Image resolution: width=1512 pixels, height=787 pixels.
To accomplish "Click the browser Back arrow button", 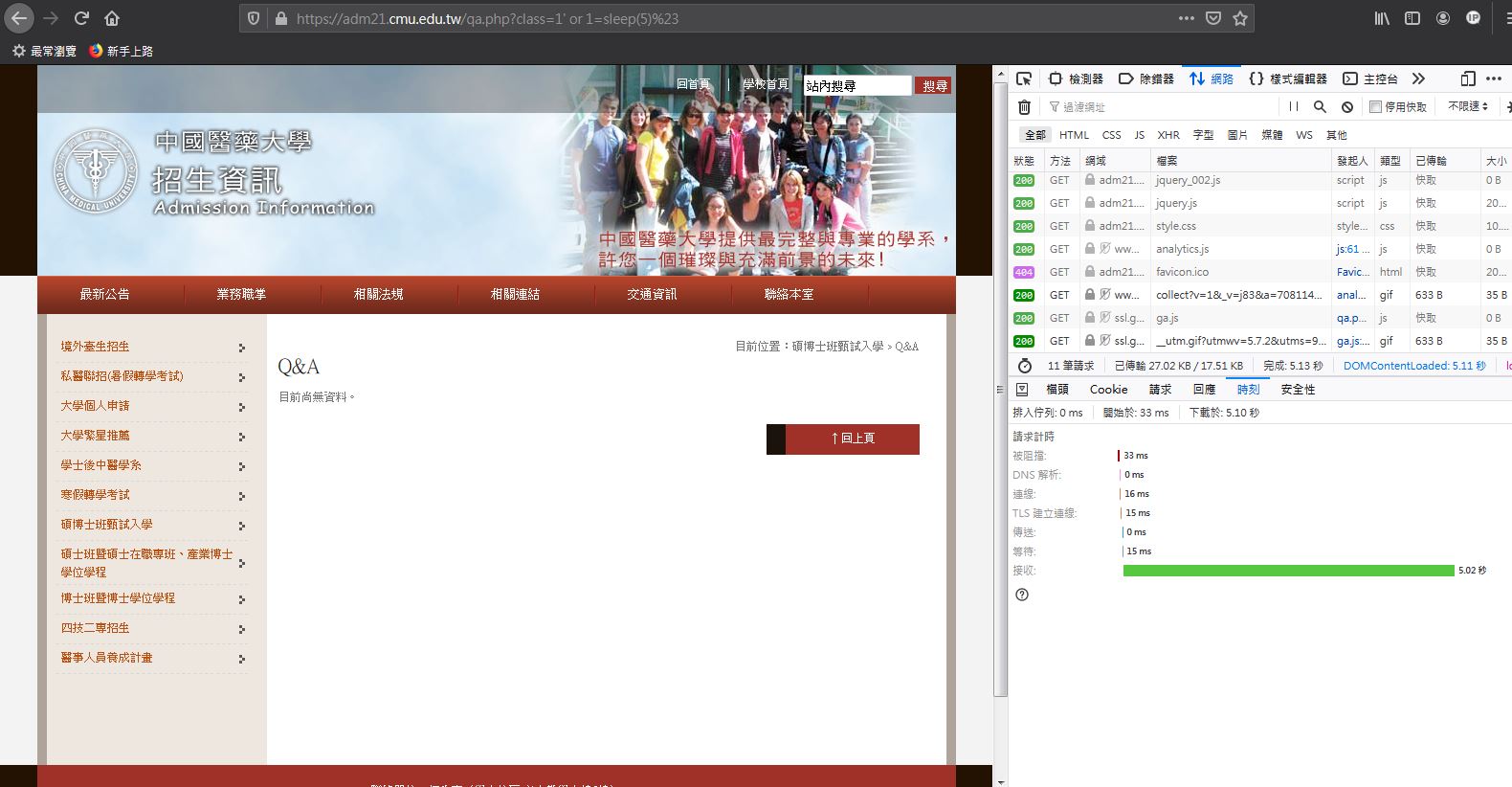I will [19, 18].
